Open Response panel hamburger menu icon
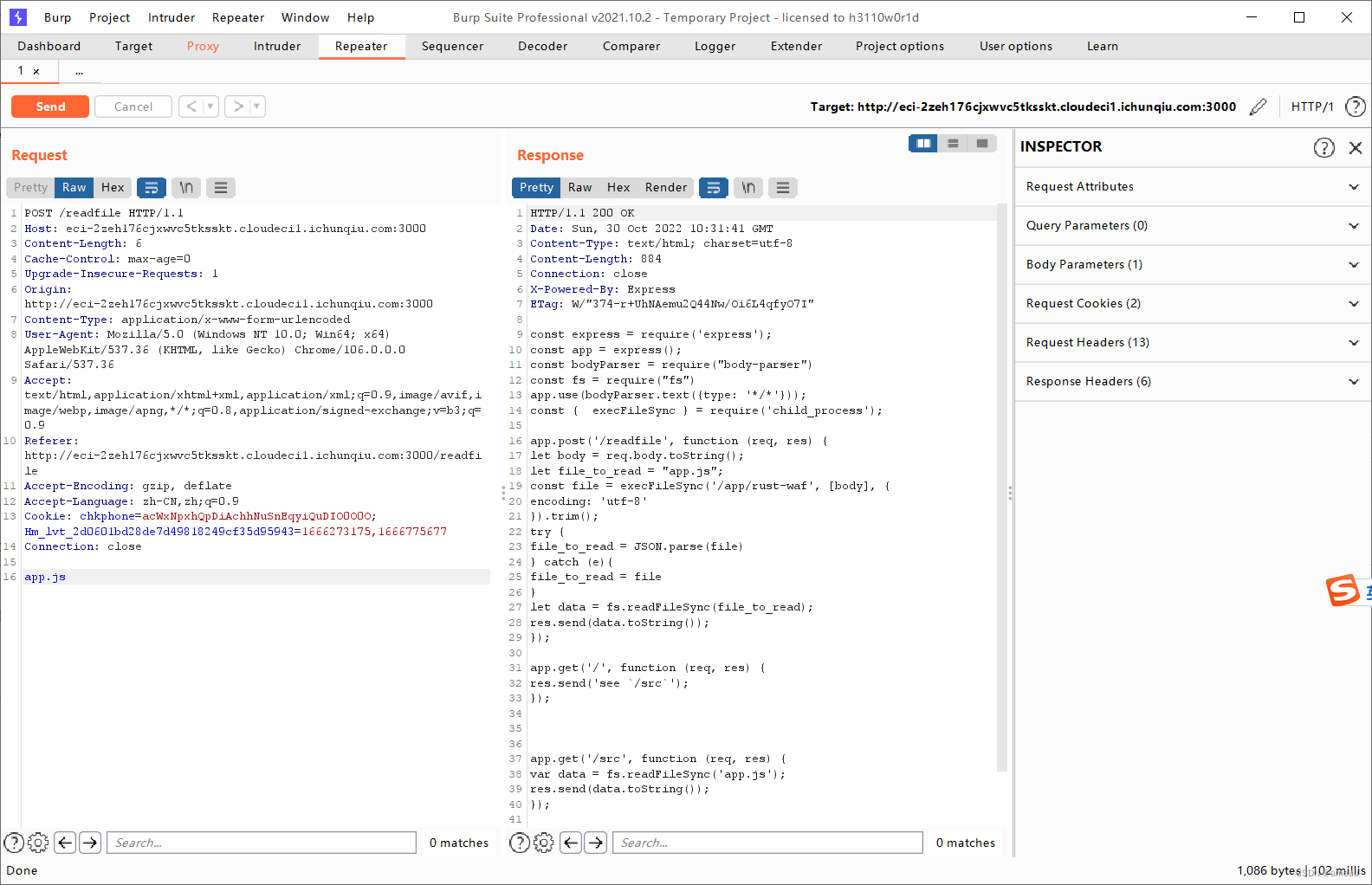Viewport: 1372px width, 885px height. pyautogui.click(x=783, y=187)
